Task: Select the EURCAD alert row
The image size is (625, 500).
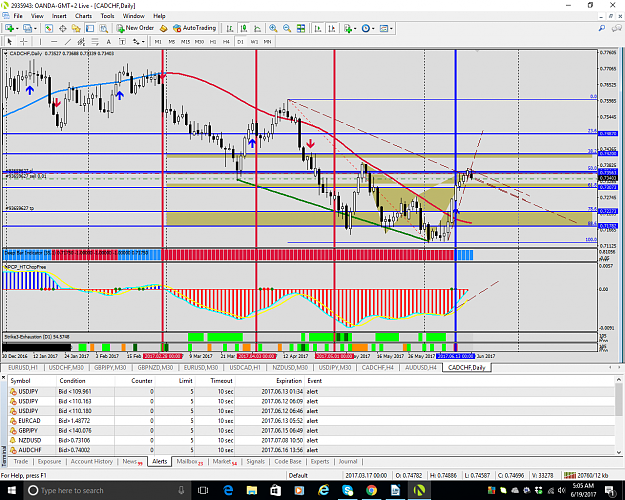Action: click(311, 421)
